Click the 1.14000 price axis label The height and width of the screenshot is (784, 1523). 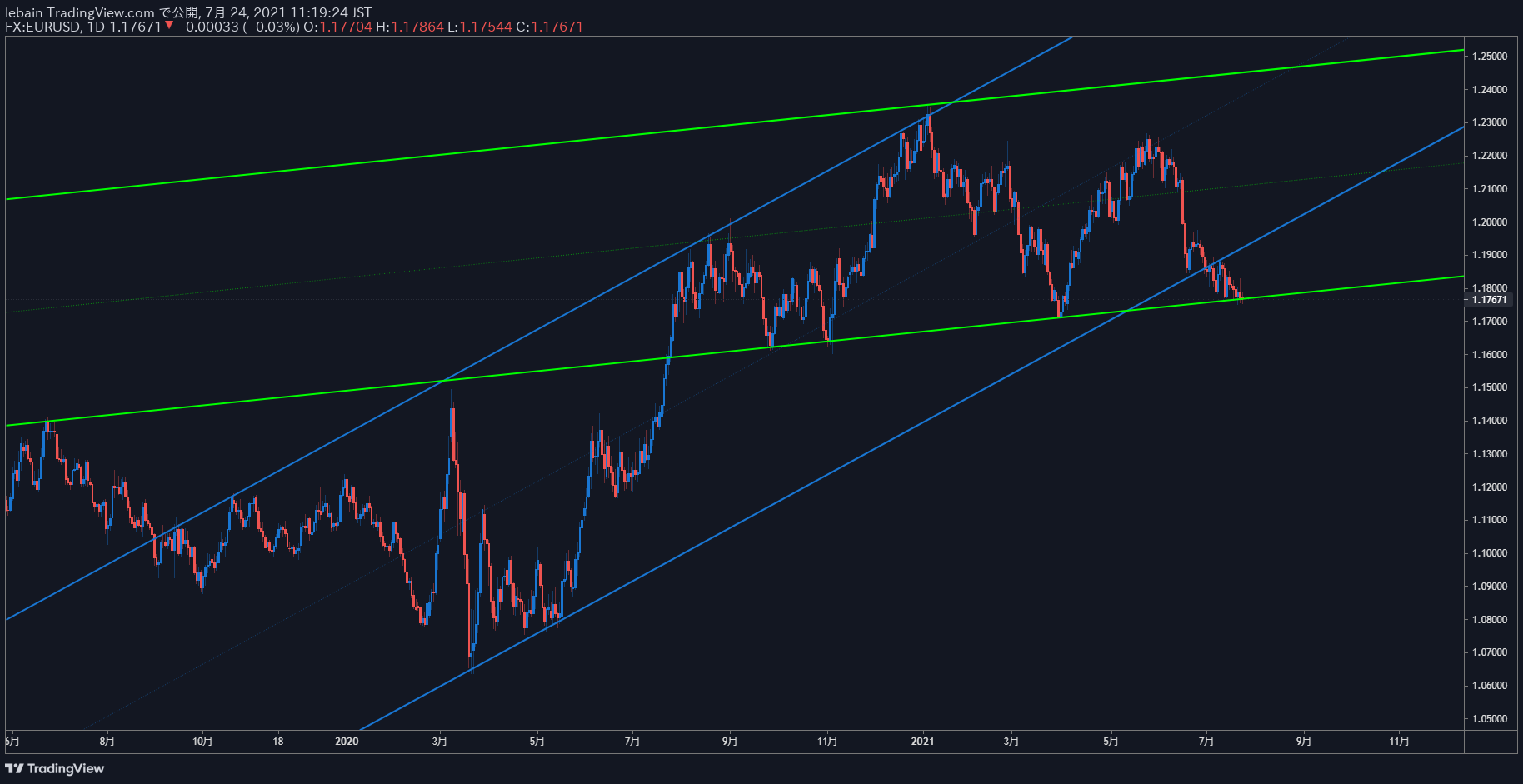[x=1490, y=421]
